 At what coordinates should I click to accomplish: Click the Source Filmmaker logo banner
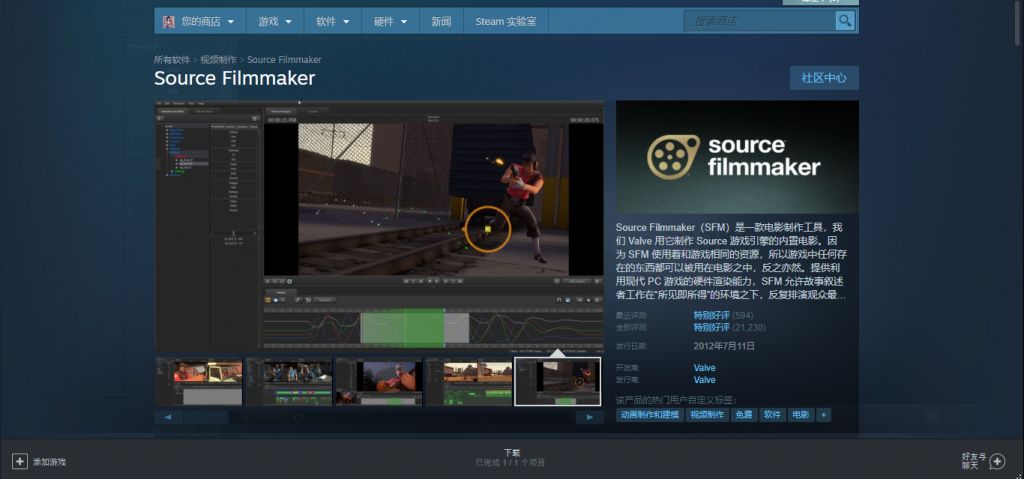coord(737,157)
